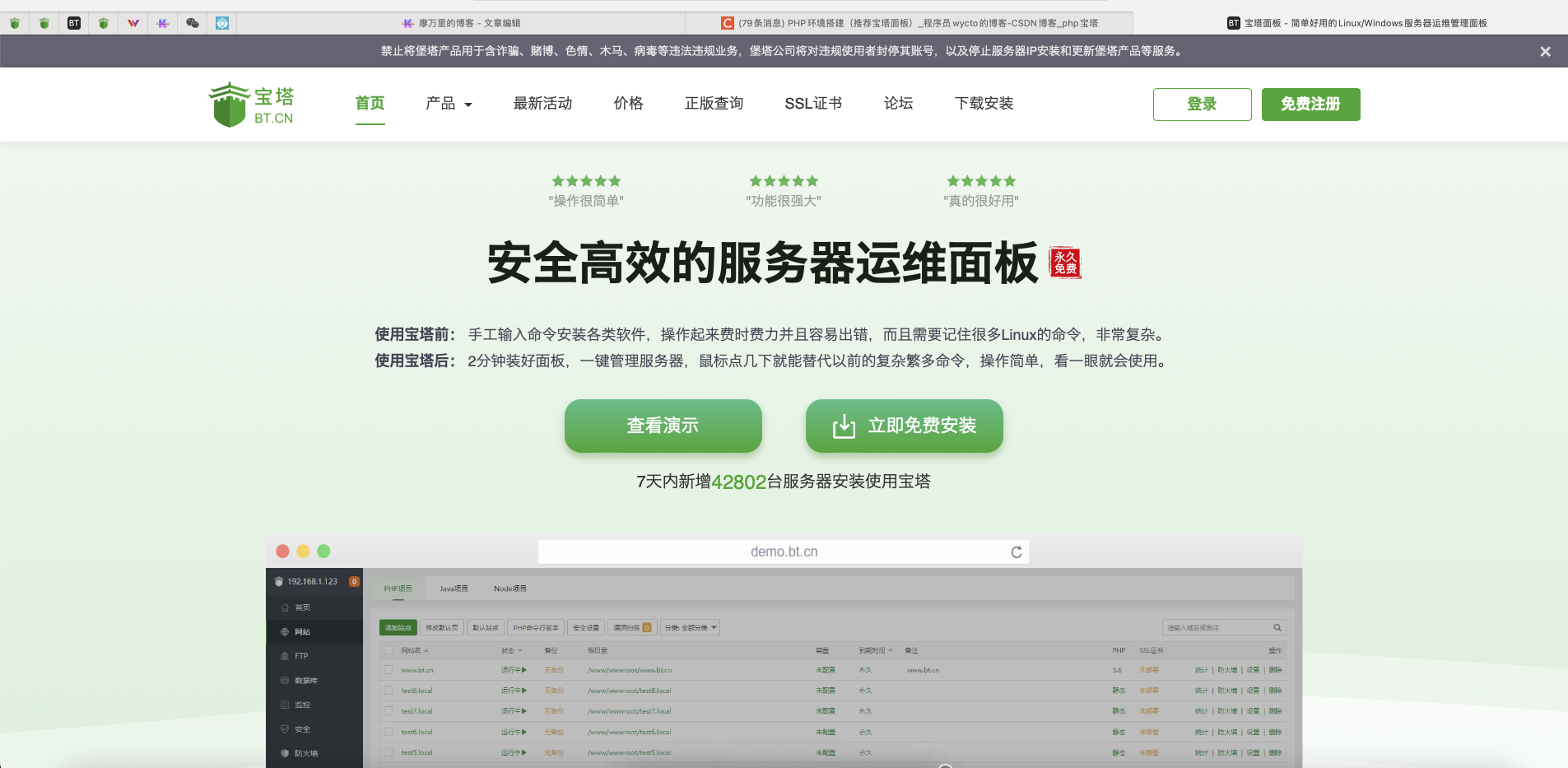Click the search magnifier in demo panel
Screen dimensions: 1568x768
click(1277, 627)
